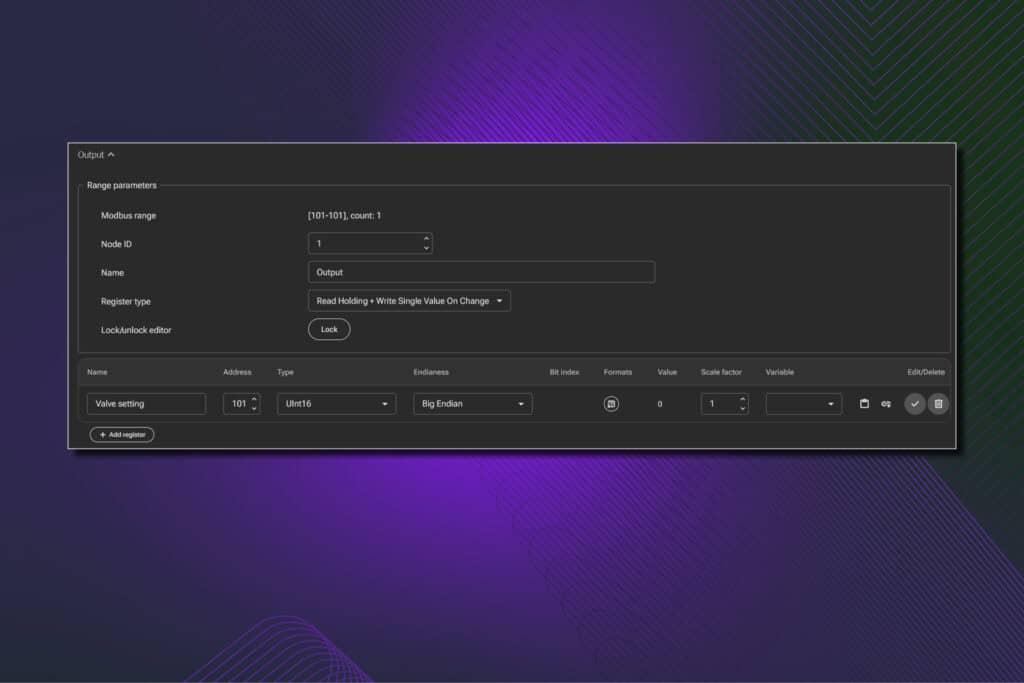
Task: Click the Value cell showing 0
Action: coord(660,404)
